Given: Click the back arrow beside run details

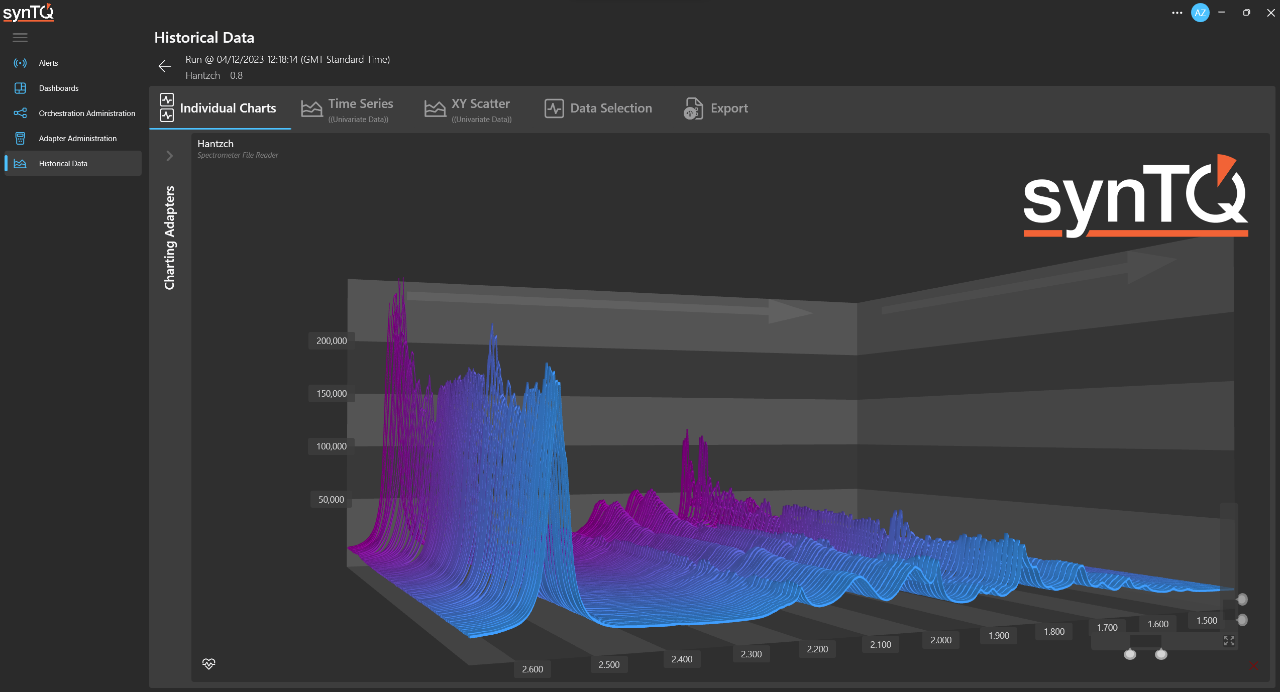Looking at the screenshot, I should point(165,67).
